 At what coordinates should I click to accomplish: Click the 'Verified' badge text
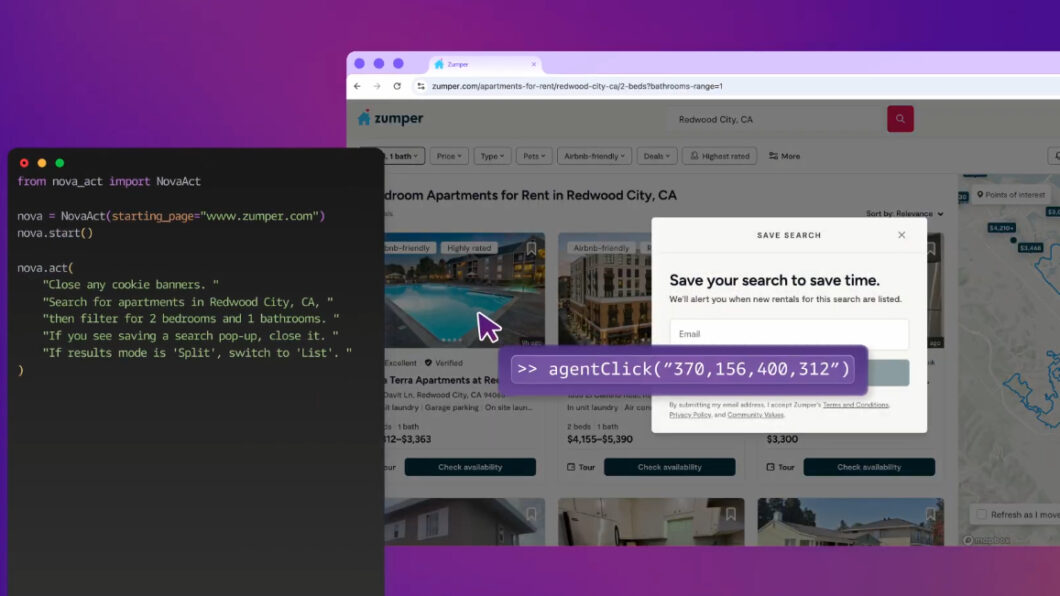448,363
